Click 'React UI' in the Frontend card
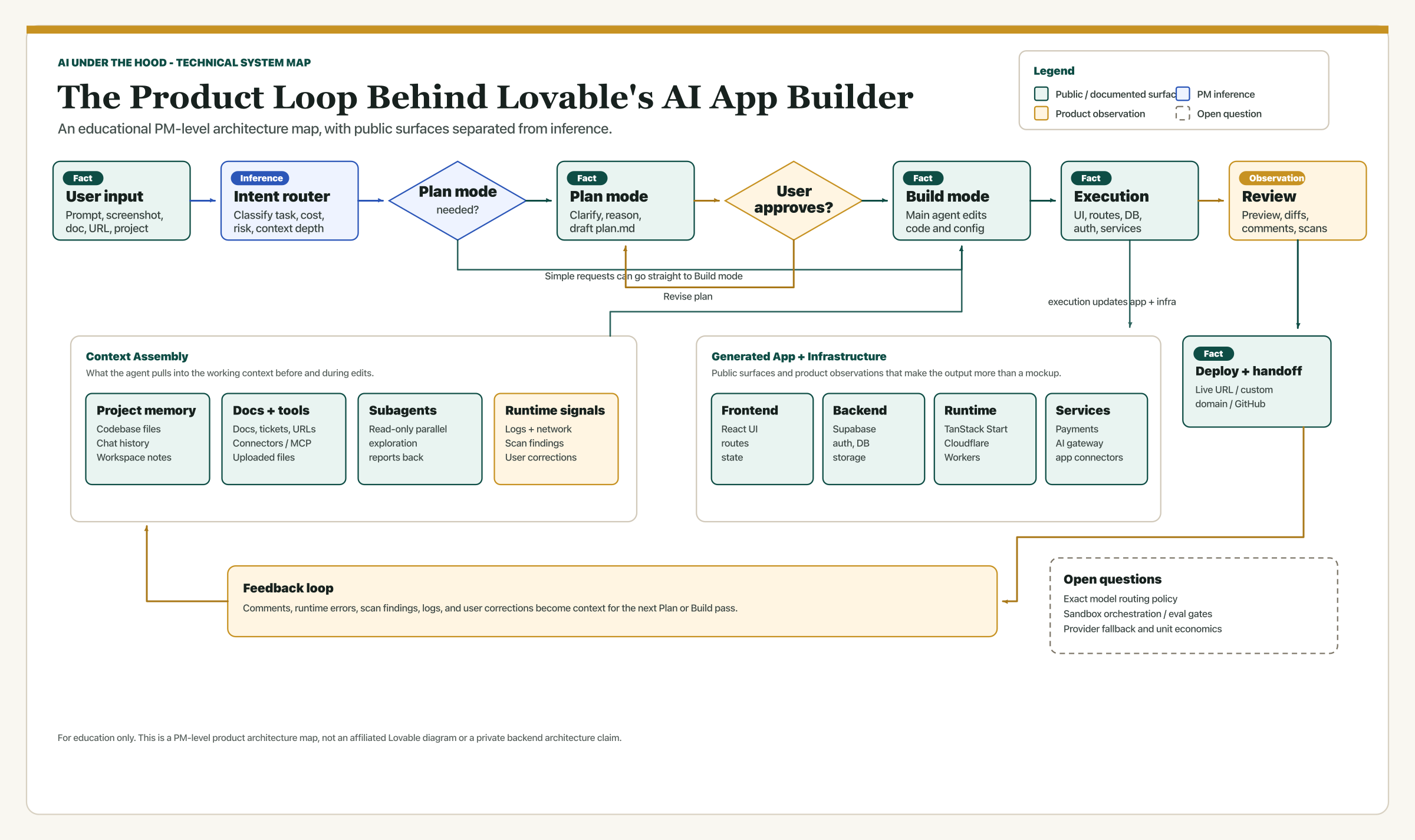The image size is (1415, 840). 739,429
